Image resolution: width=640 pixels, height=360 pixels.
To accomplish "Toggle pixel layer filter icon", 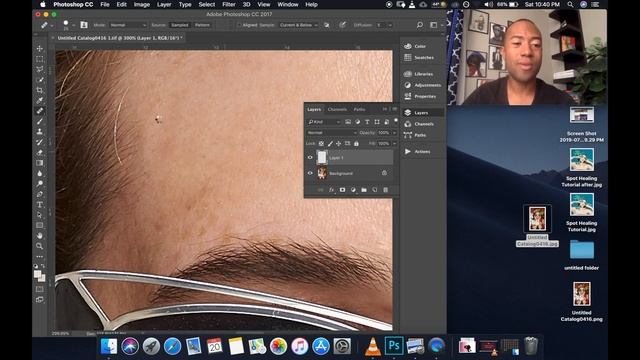I will 348,122.
